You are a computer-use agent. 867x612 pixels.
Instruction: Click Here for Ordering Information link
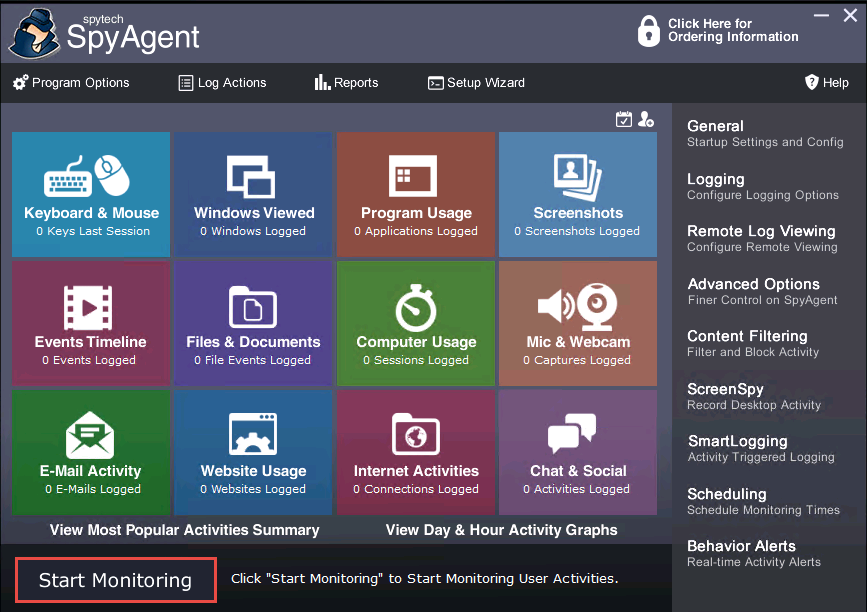click(x=733, y=30)
